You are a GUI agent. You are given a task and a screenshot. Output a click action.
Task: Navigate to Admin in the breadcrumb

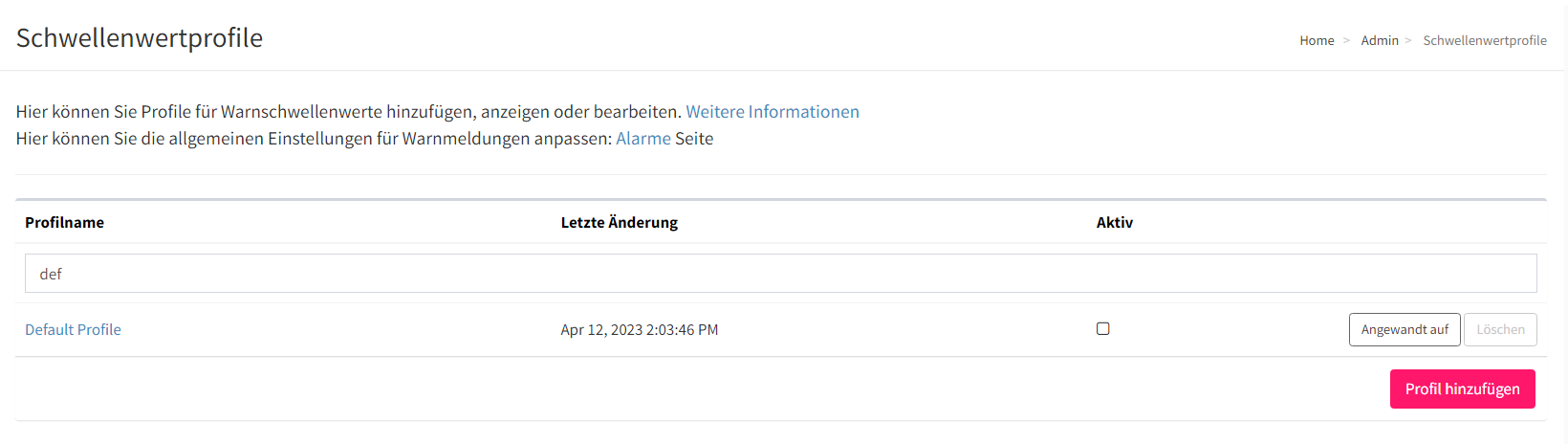pos(1380,40)
